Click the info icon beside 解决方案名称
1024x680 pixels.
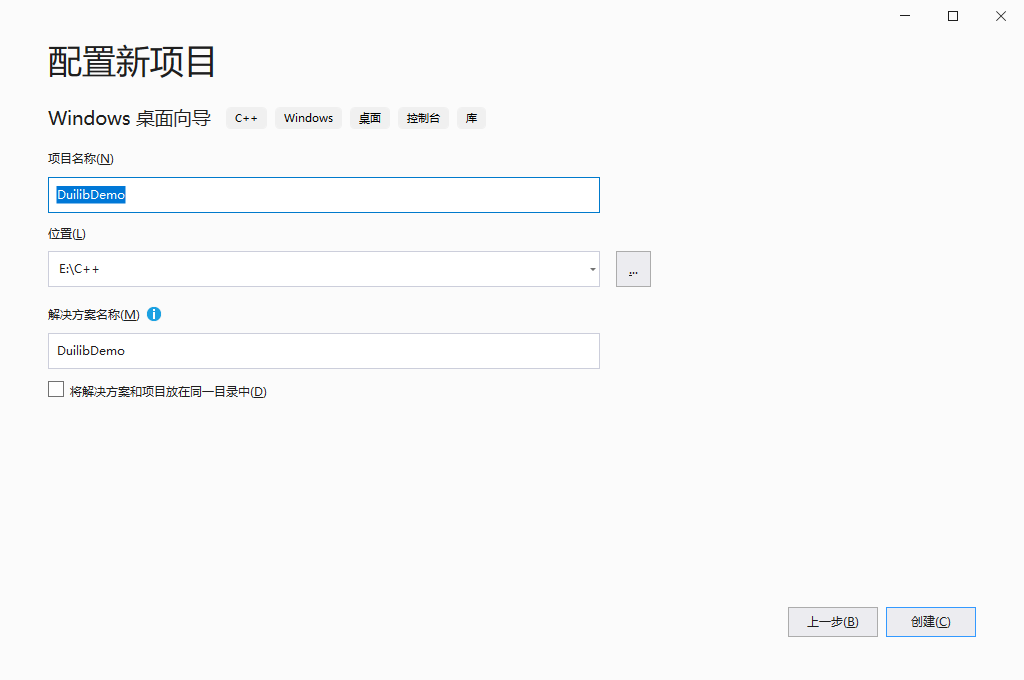(154, 314)
